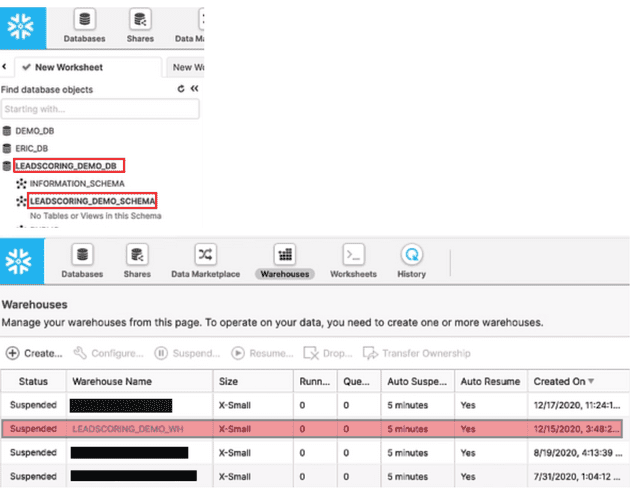Select the LEADSCORING_DEMO_WH warehouse name
The height and width of the screenshot is (488, 630).
point(128,429)
